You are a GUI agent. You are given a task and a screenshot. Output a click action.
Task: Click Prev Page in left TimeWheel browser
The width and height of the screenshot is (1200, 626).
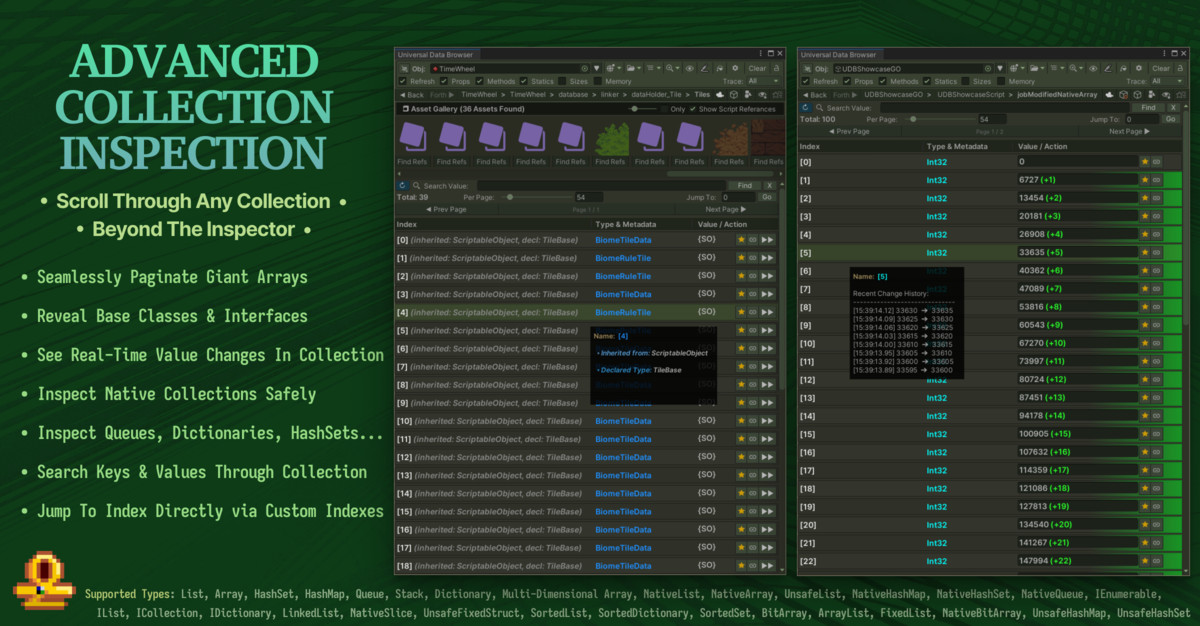[x=446, y=209]
